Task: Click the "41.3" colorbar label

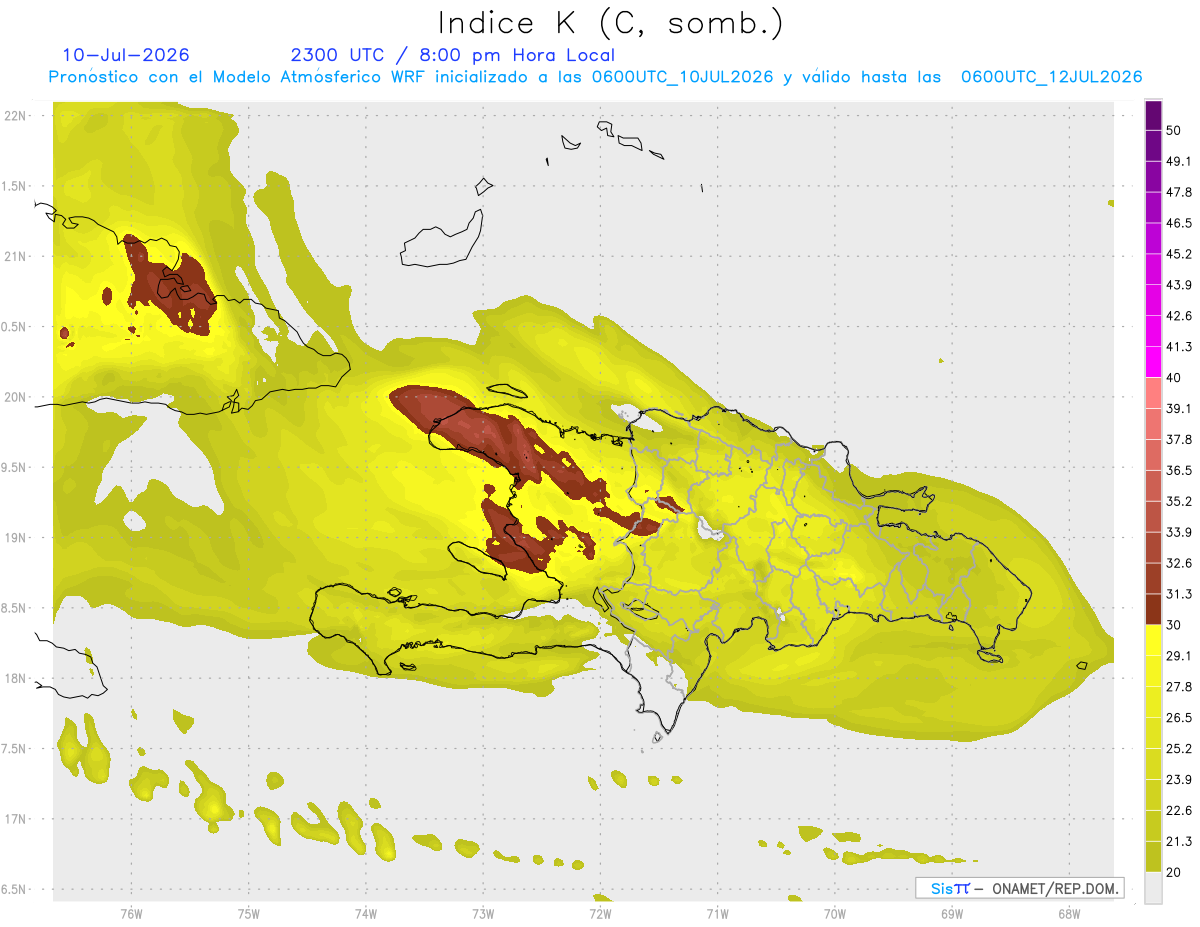Action: point(1179,347)
